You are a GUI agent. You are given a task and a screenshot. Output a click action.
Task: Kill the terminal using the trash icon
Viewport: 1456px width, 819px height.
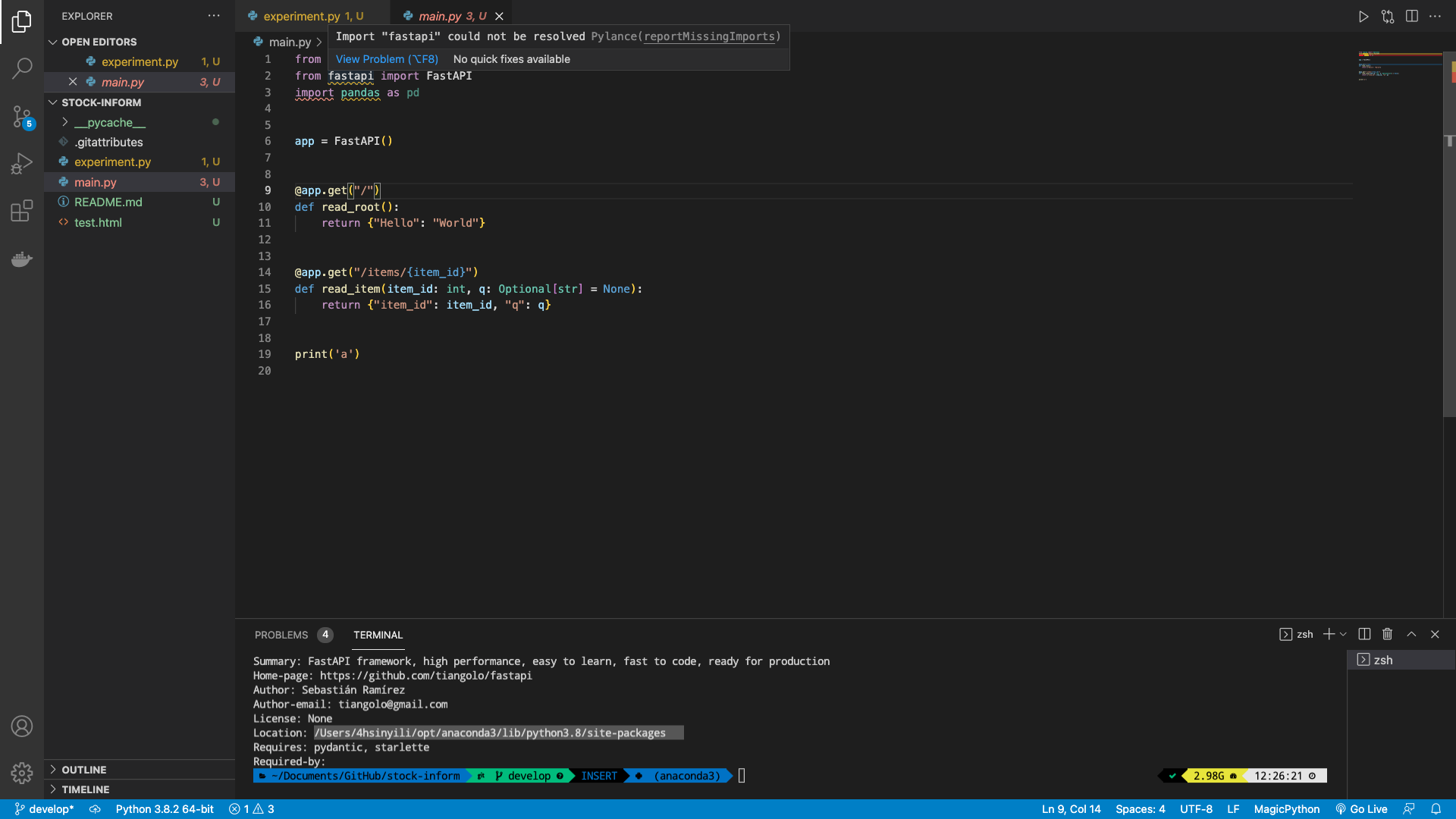pyautogui.click(x=1387, y=634)
